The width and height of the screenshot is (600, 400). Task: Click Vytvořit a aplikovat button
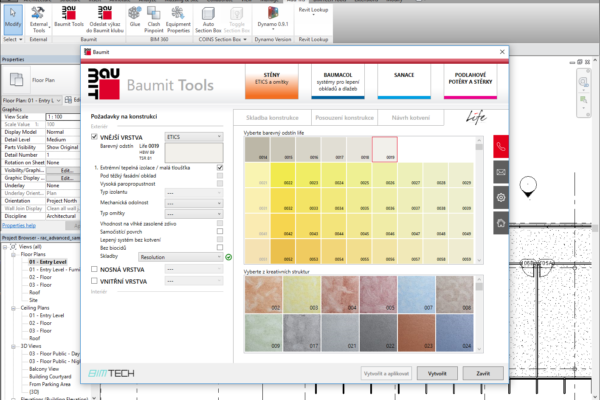coord(386,373)
